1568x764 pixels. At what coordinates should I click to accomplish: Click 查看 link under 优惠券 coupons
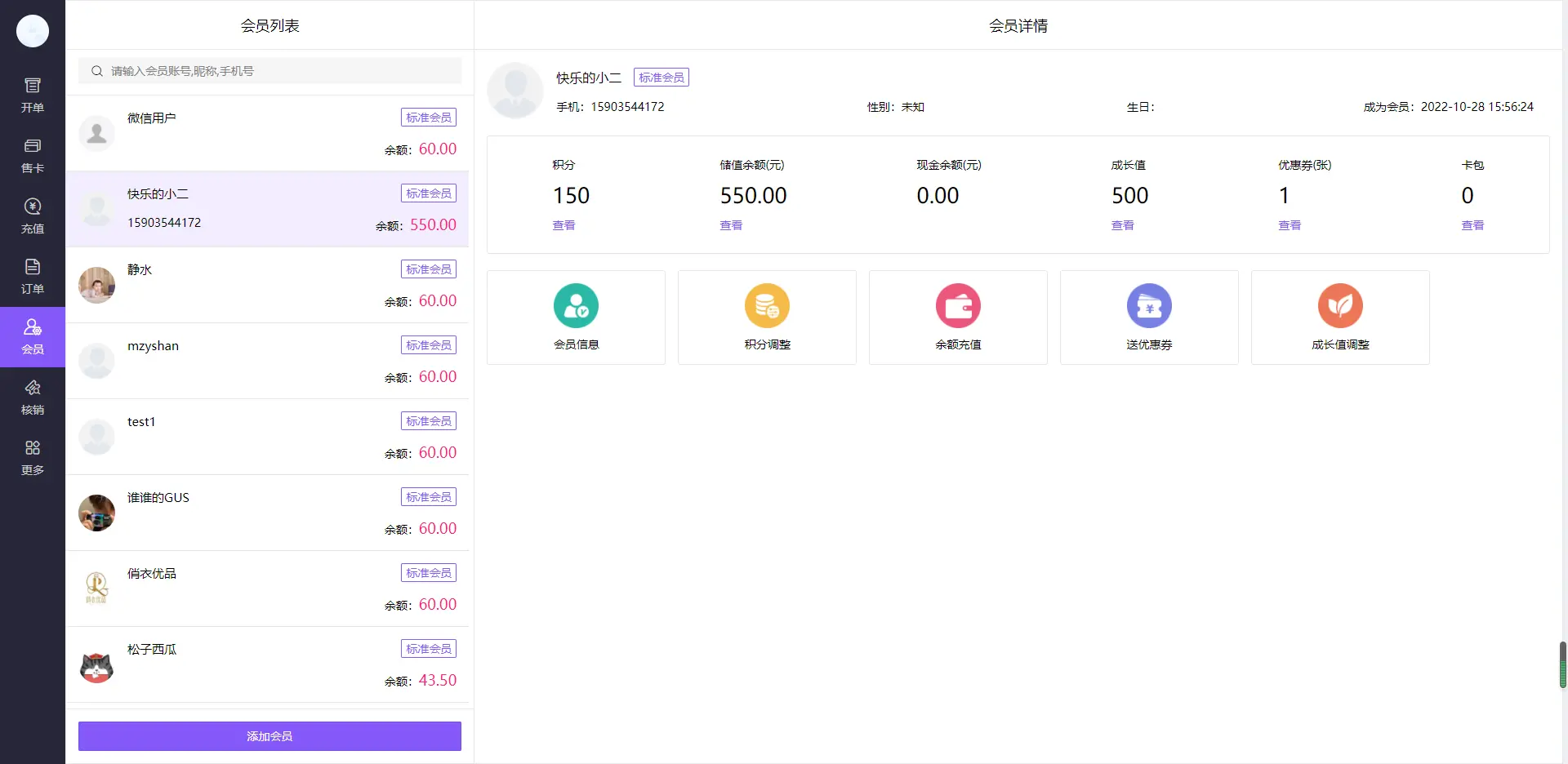coord(1290,225)
